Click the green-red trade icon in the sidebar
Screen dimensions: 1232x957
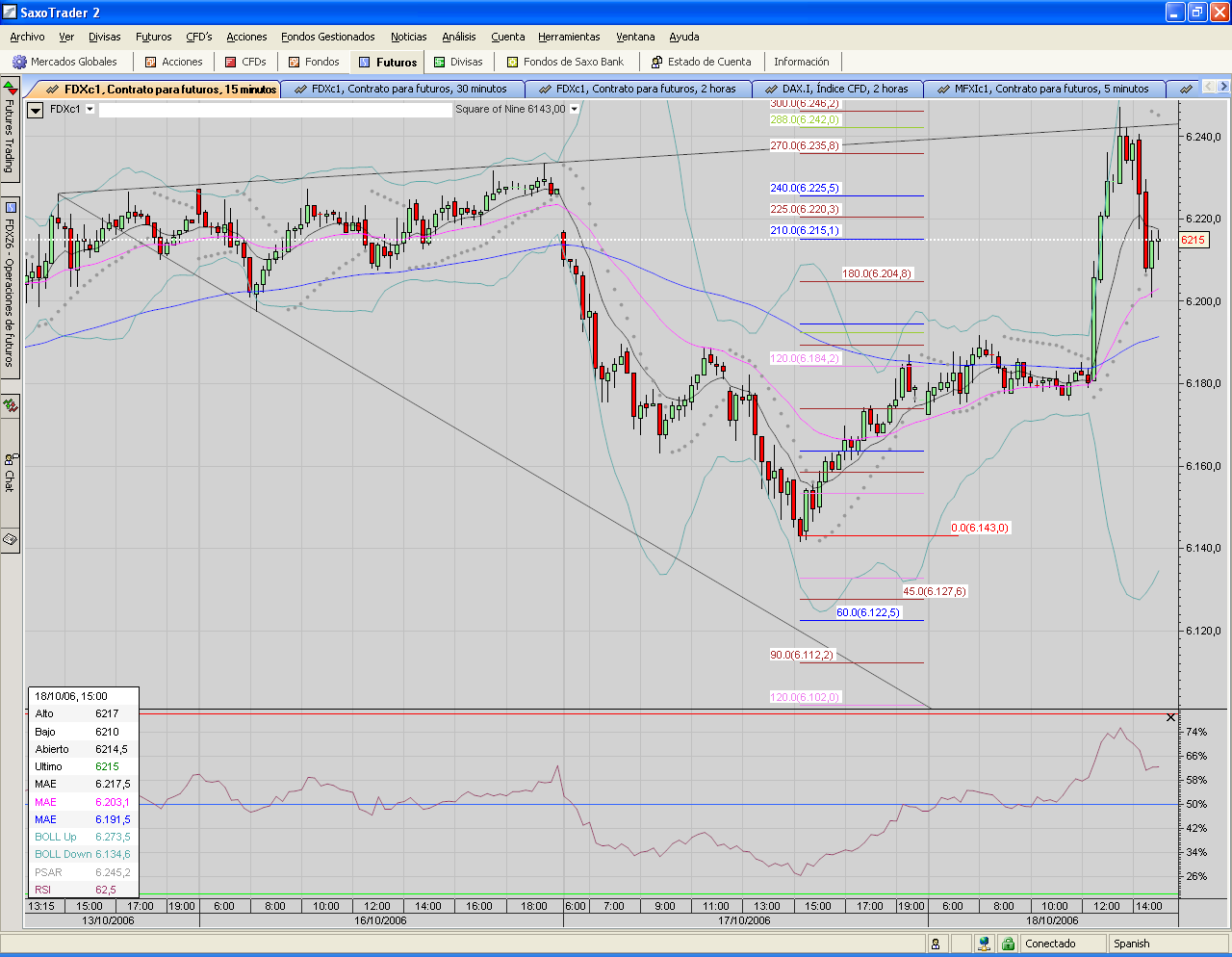(10, 405)
